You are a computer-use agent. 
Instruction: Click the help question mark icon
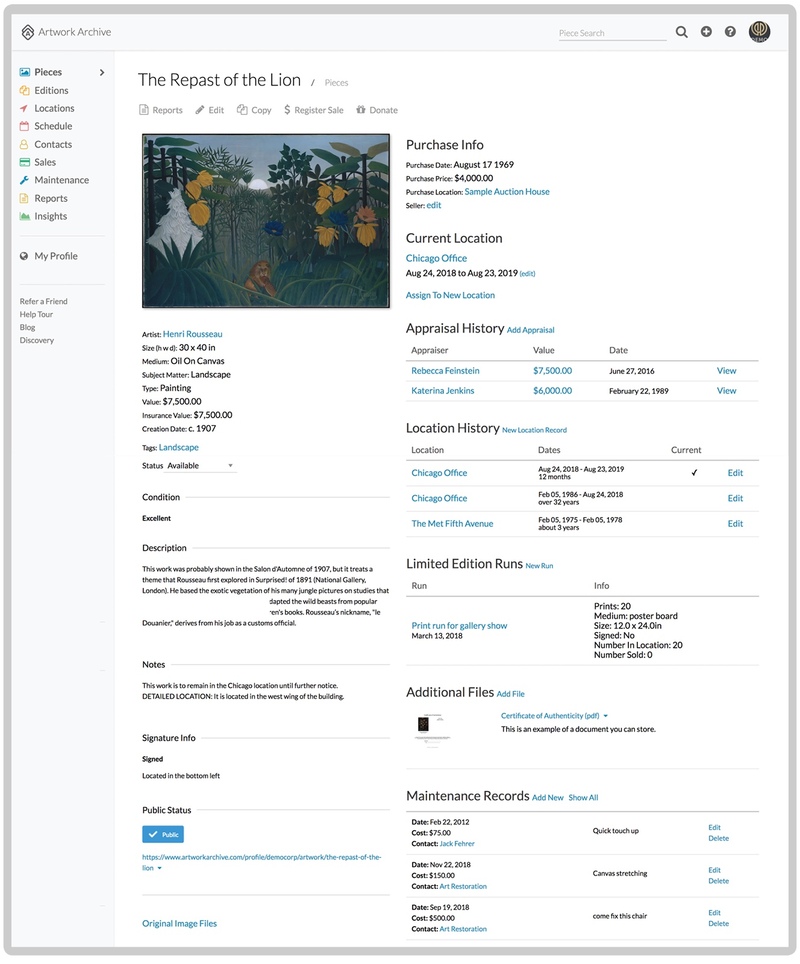[x=731, y=31]
